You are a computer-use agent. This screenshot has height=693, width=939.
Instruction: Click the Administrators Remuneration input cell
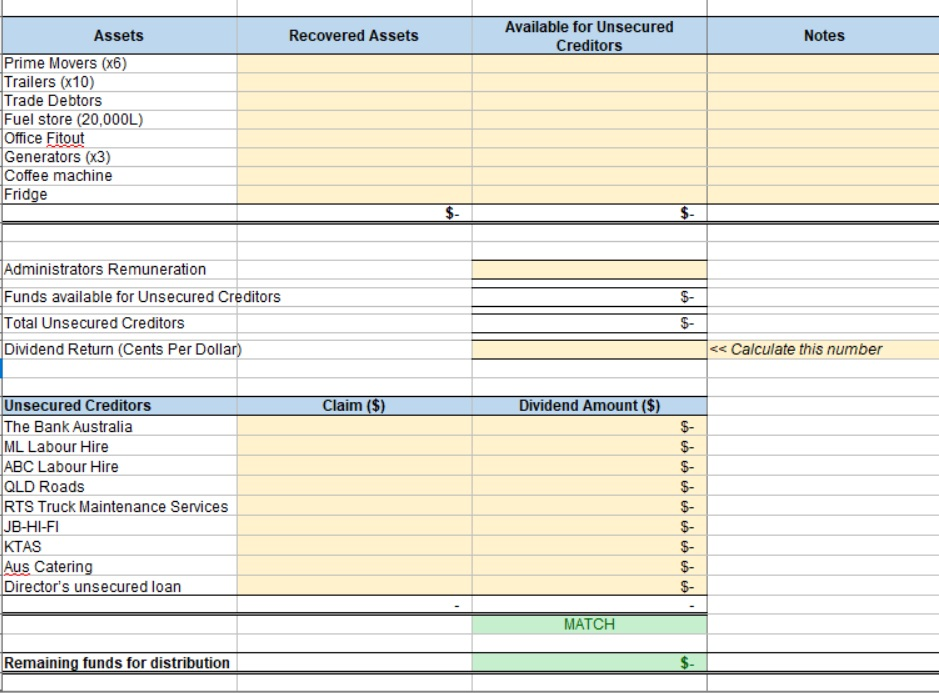[x=589, y=270]
